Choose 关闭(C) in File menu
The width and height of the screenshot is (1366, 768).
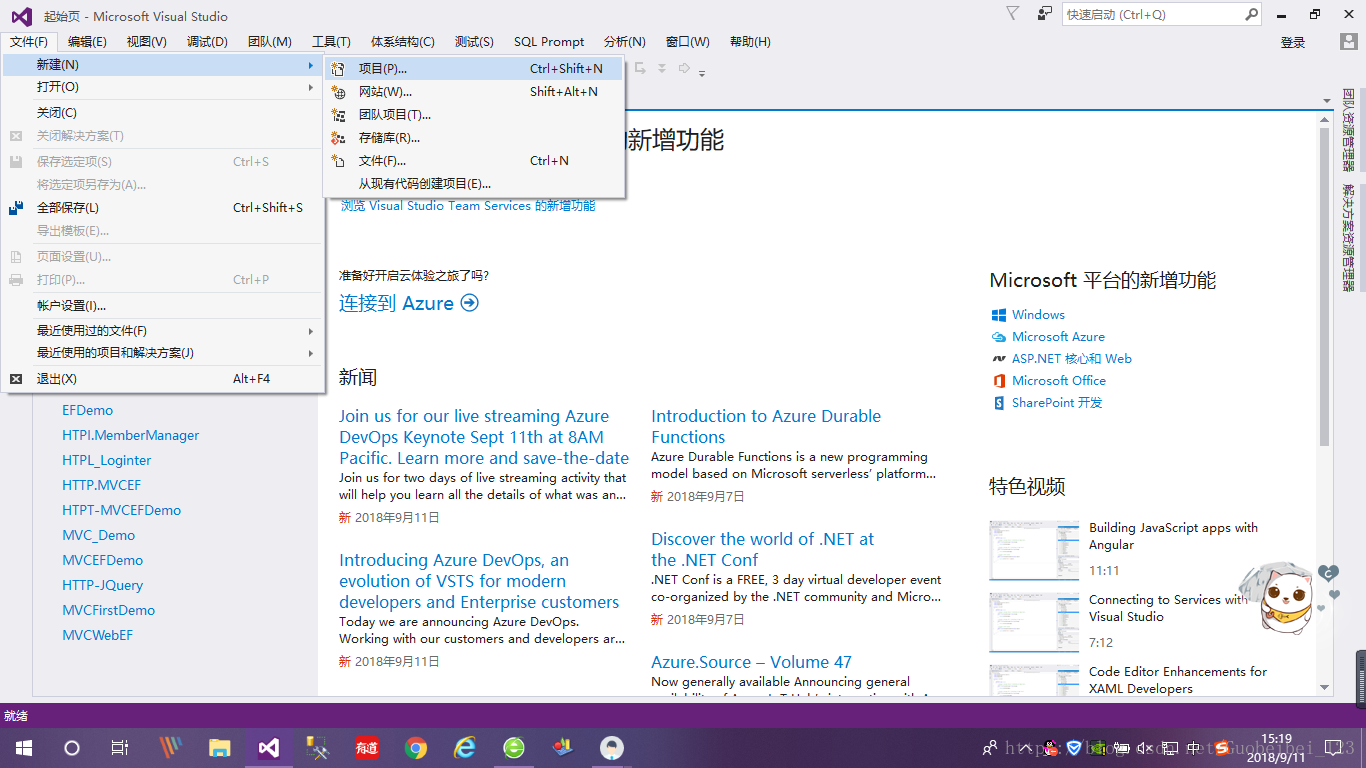(x=164, y=113)
